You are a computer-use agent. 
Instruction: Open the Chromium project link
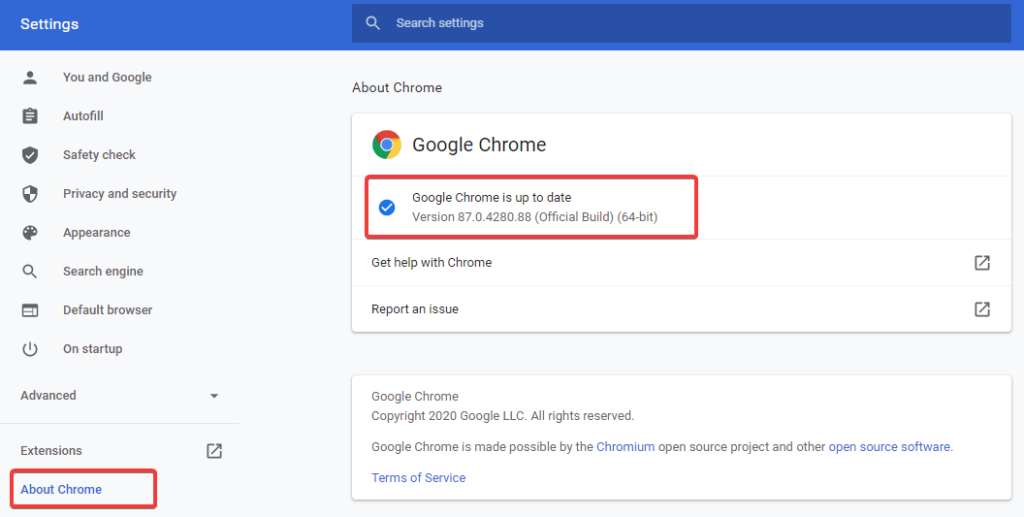click(625, 447)
